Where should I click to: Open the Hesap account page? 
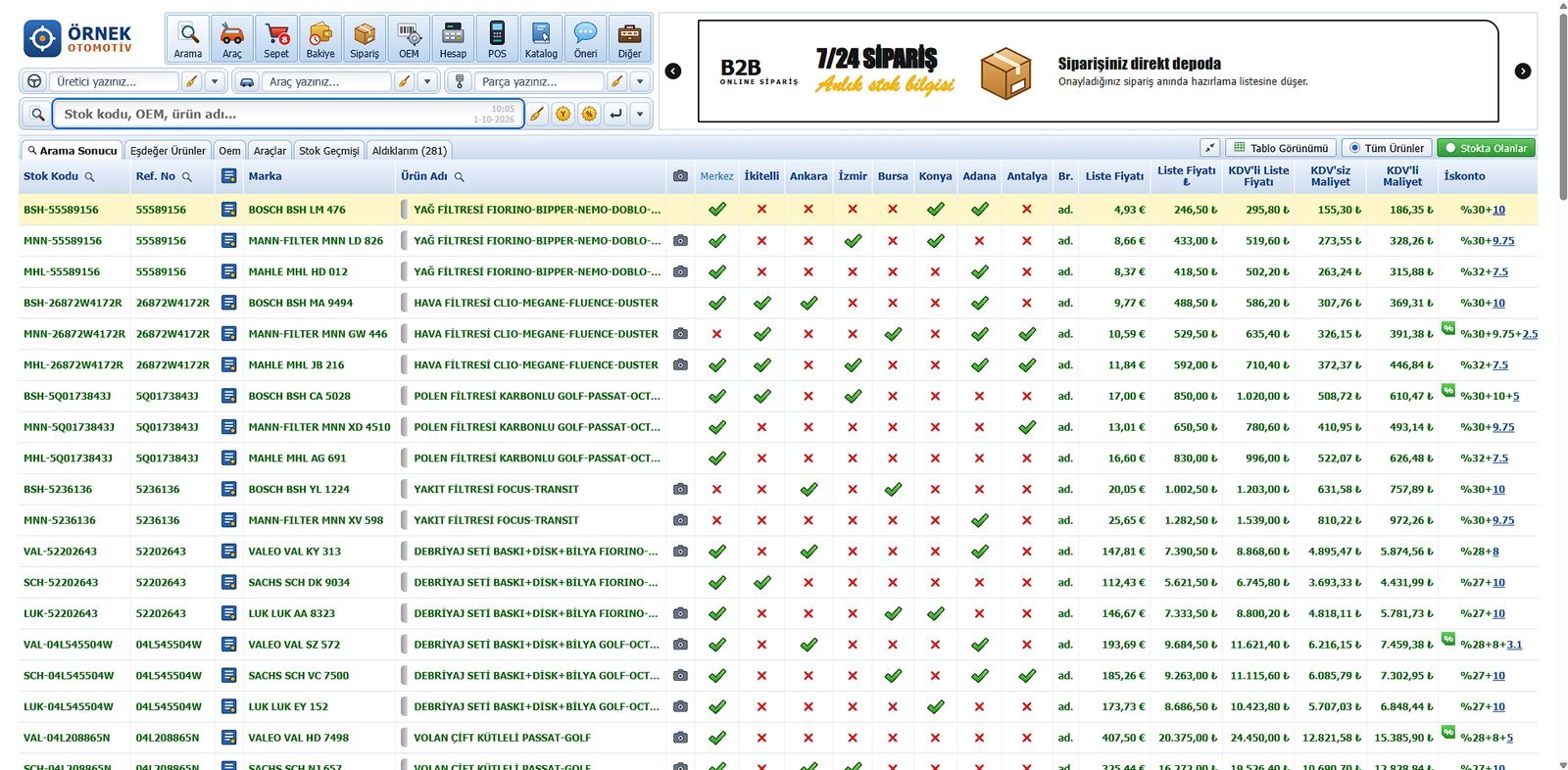[x=453, y=39]
